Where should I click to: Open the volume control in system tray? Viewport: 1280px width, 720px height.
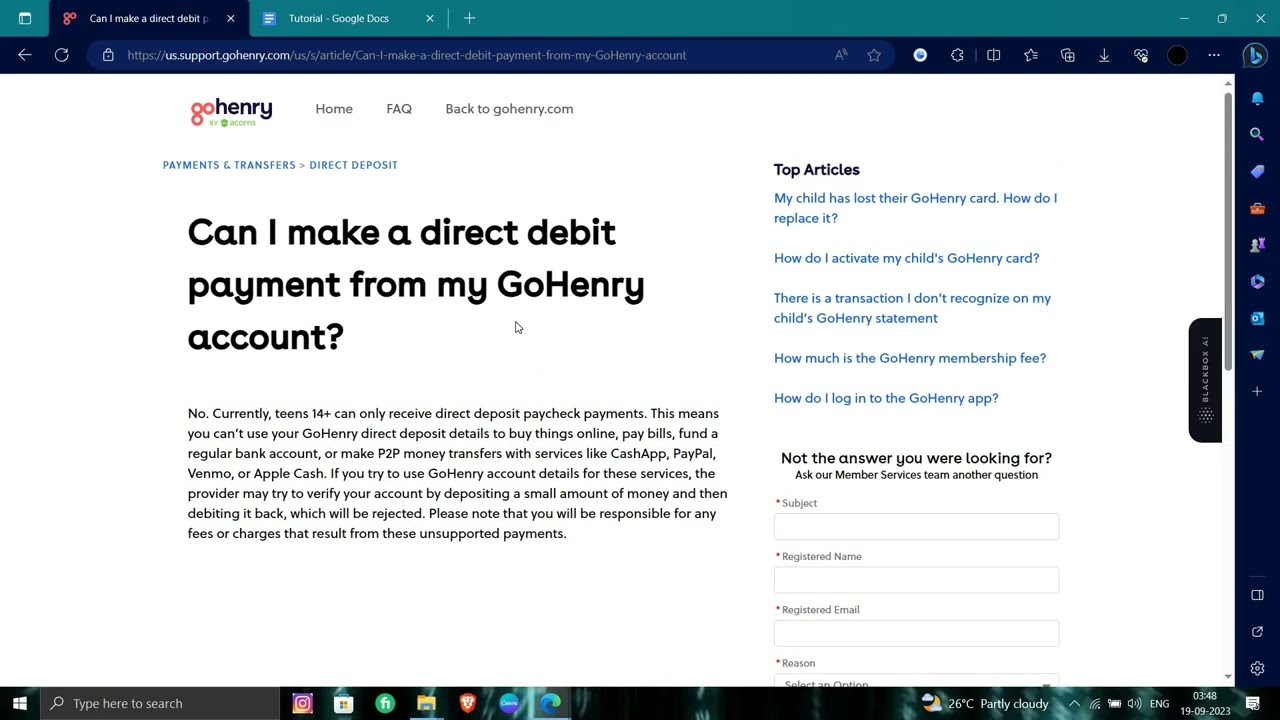1134,703
